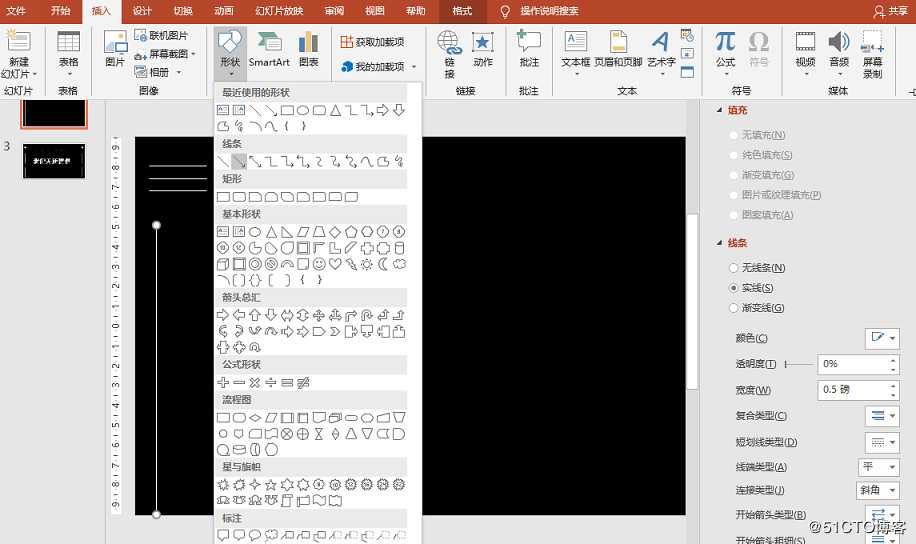Image resolution: width=916 pixels, height=544 pixels.
Task: Collapse the 填充 section
Action: pyautogui.click(x=720, y=110)
